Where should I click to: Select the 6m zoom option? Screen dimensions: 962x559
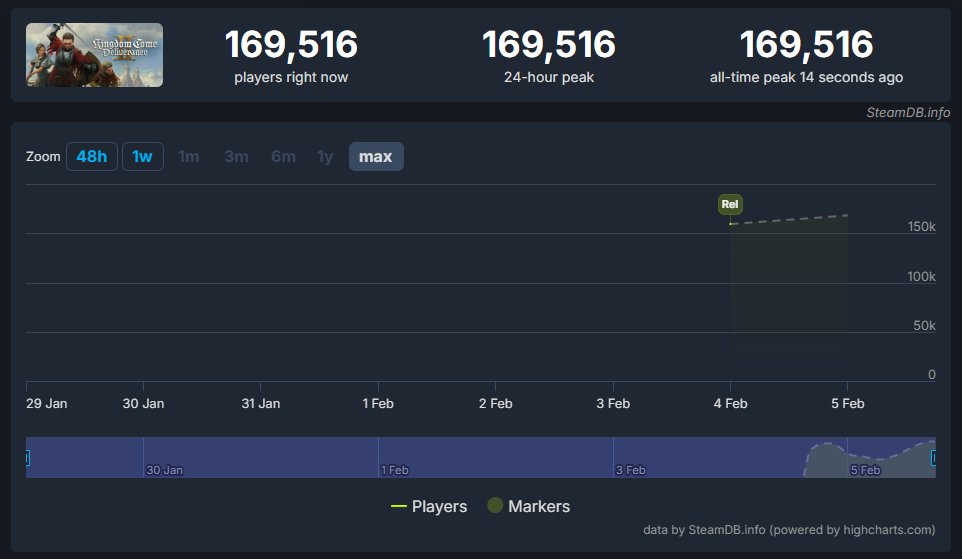coord(283,157)
